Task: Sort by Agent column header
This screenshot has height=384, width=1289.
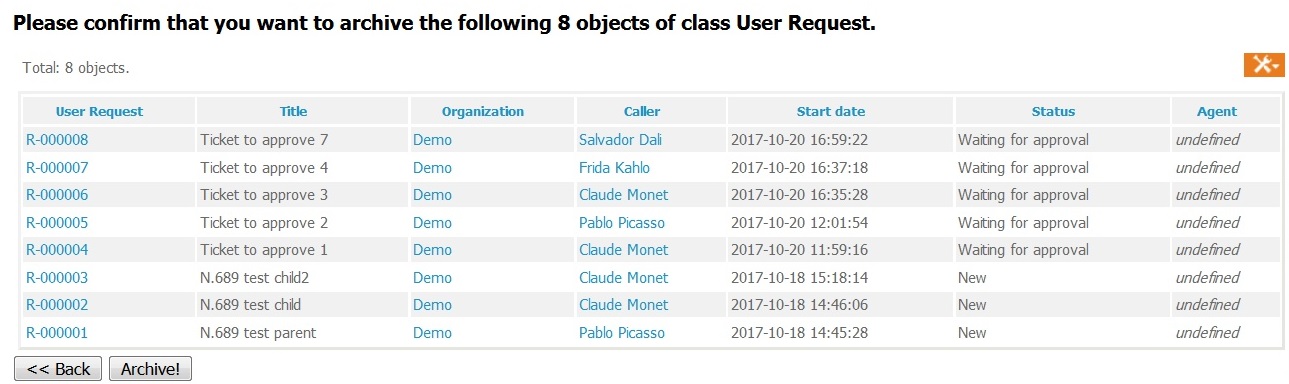Action: click(x=1217, y=112)
